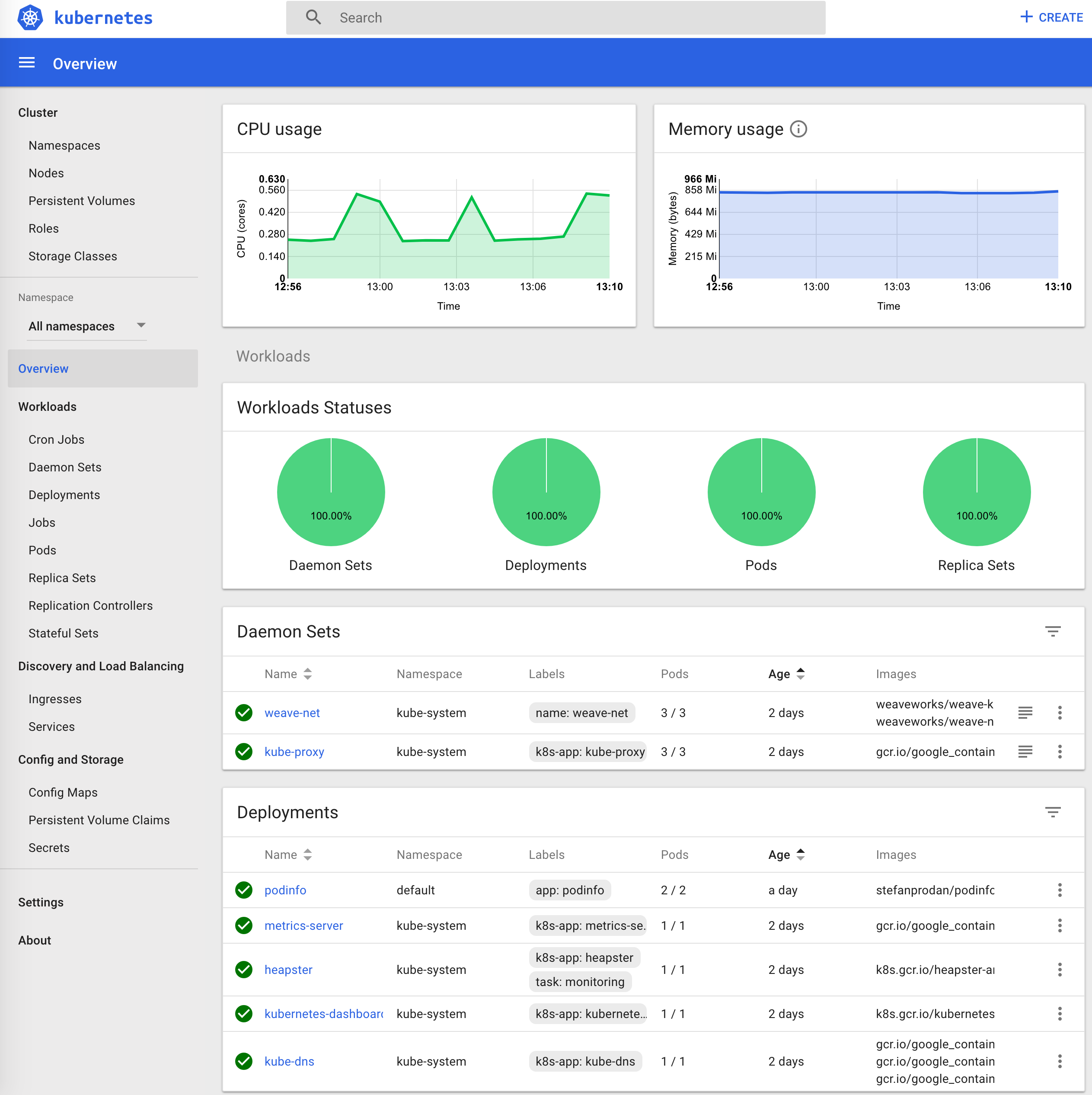Open Storage Classes page

click(73, 256)
